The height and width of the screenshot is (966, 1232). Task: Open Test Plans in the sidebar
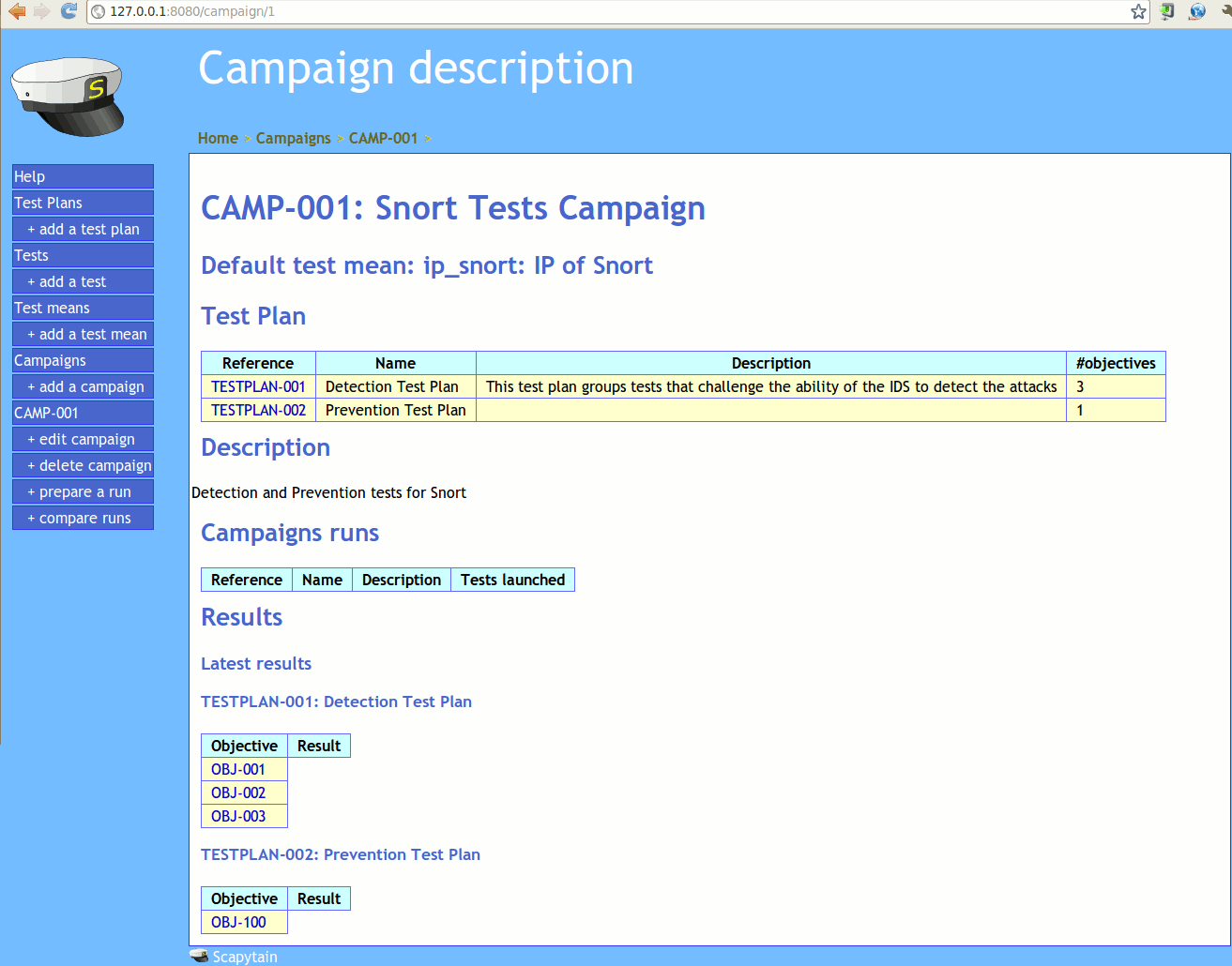83,203
